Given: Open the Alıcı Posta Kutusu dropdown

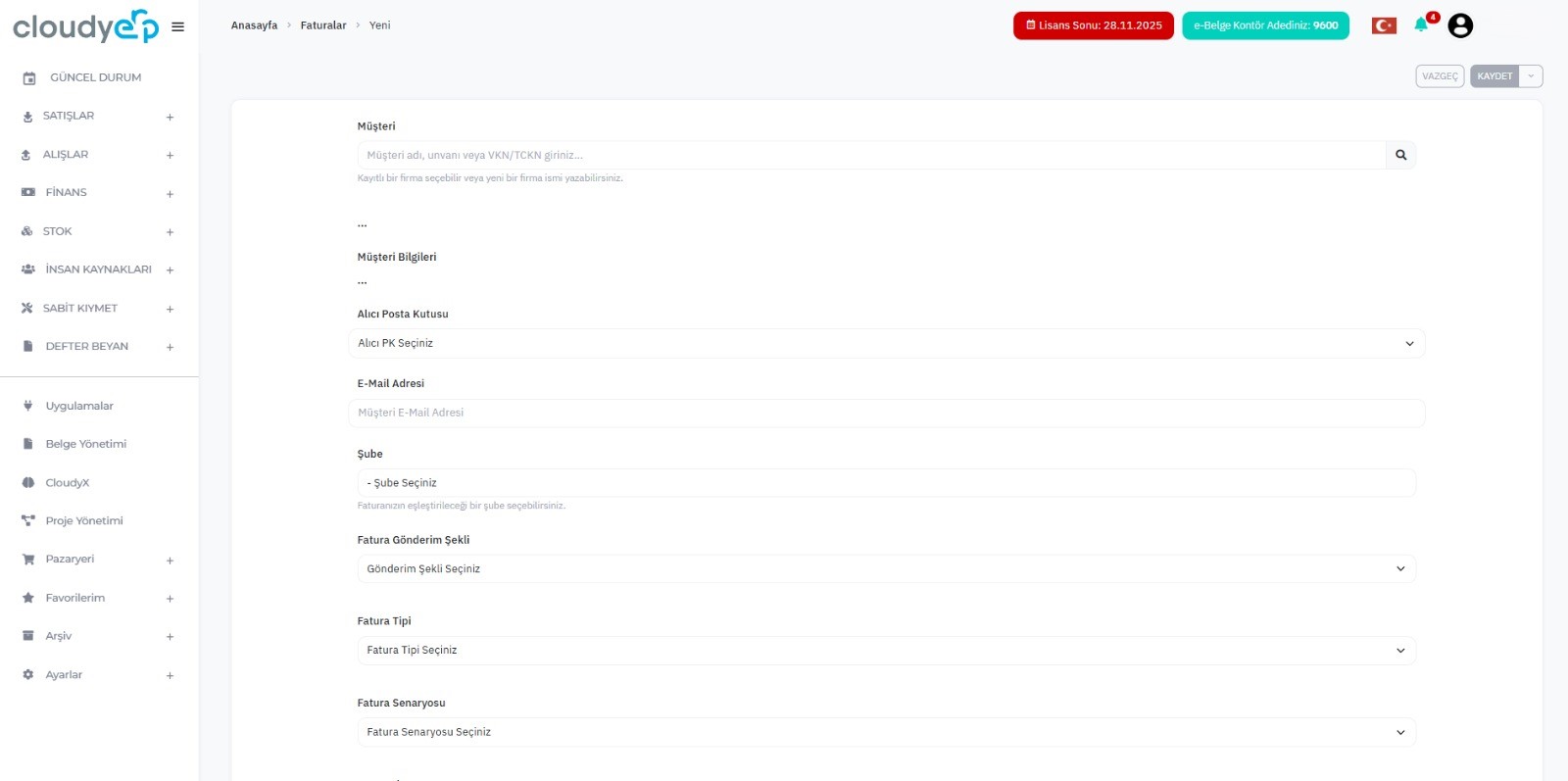Looking at the screenshot, I should pyautogui.click(x=886, y=343).
